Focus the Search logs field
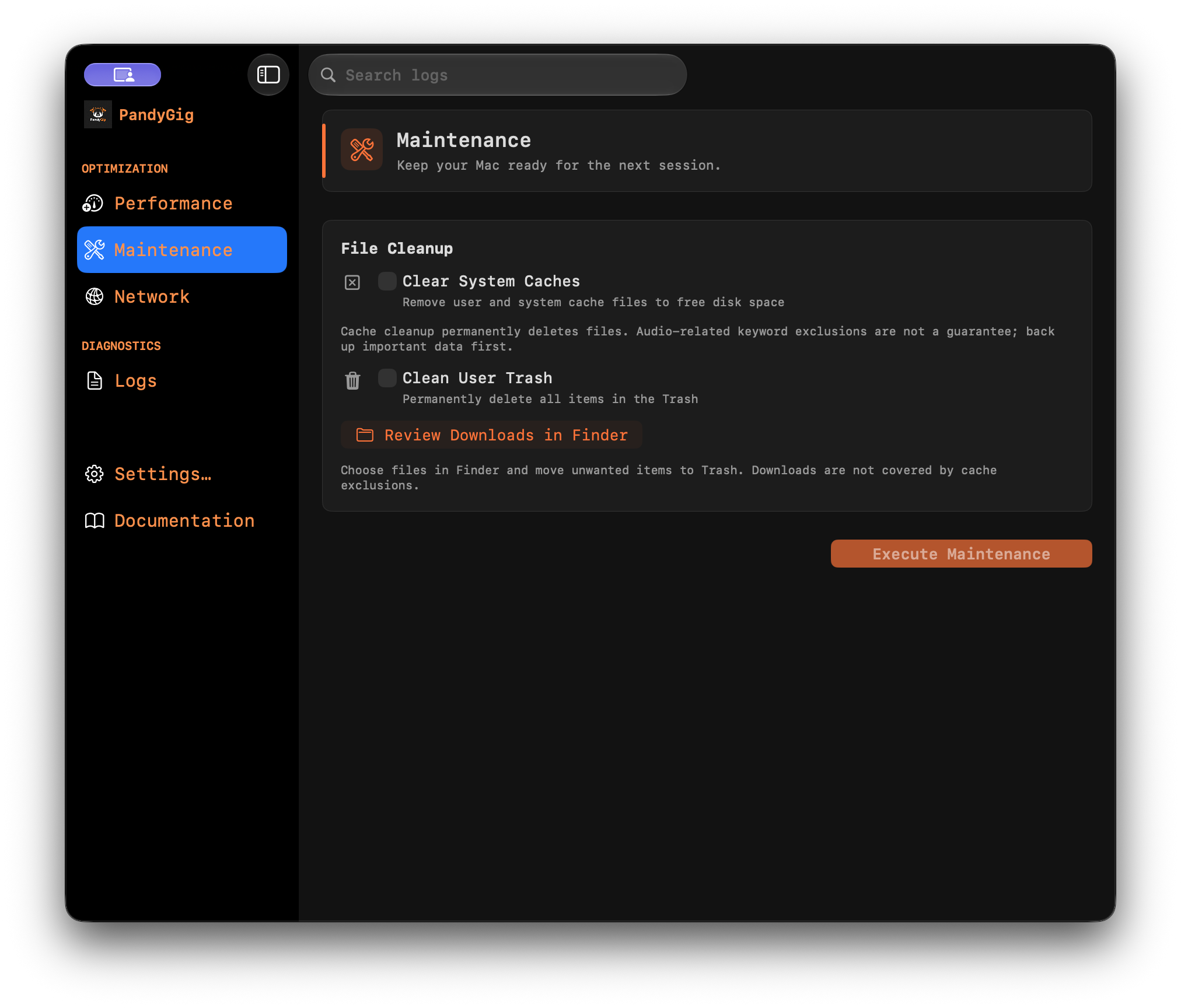Screen dimensions: 1181x1008 point(497,75)
